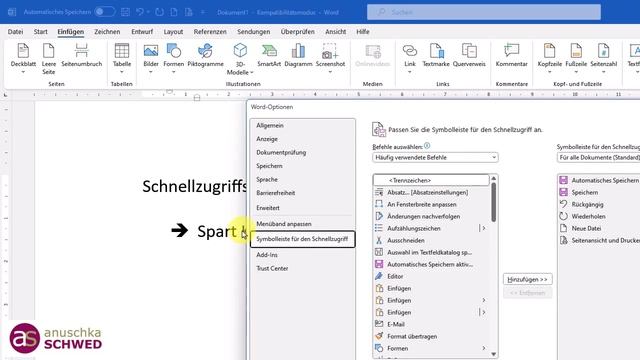Open the Layout ribbon tab
Viewport: 640px width, 360px height.
173,31
